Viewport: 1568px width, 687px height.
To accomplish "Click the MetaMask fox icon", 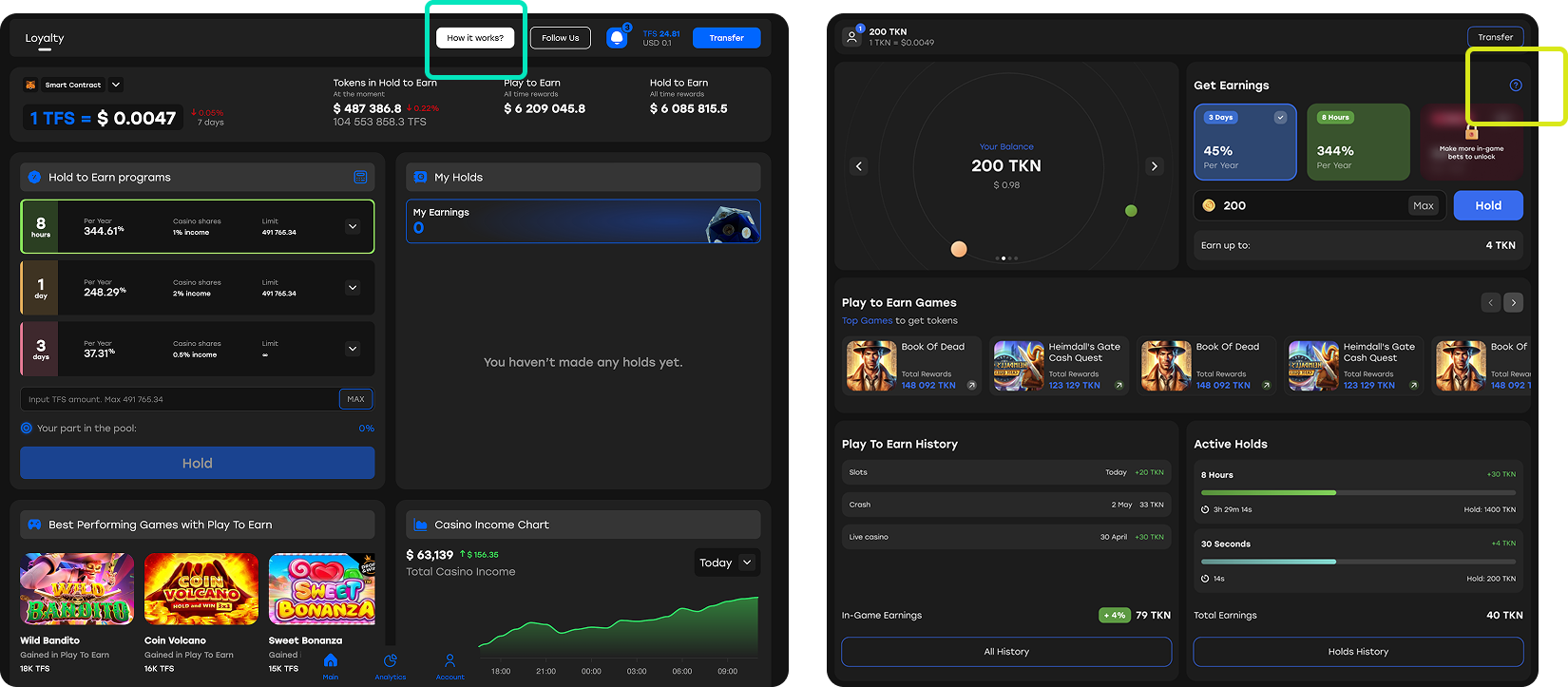I will 30,85.
